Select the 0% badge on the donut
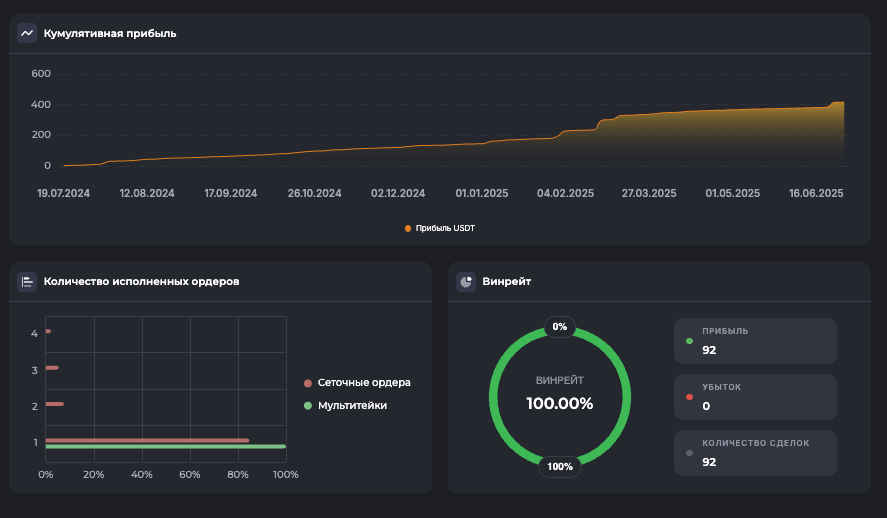Viewport: 887px width, 518px height. coord(560,327)
